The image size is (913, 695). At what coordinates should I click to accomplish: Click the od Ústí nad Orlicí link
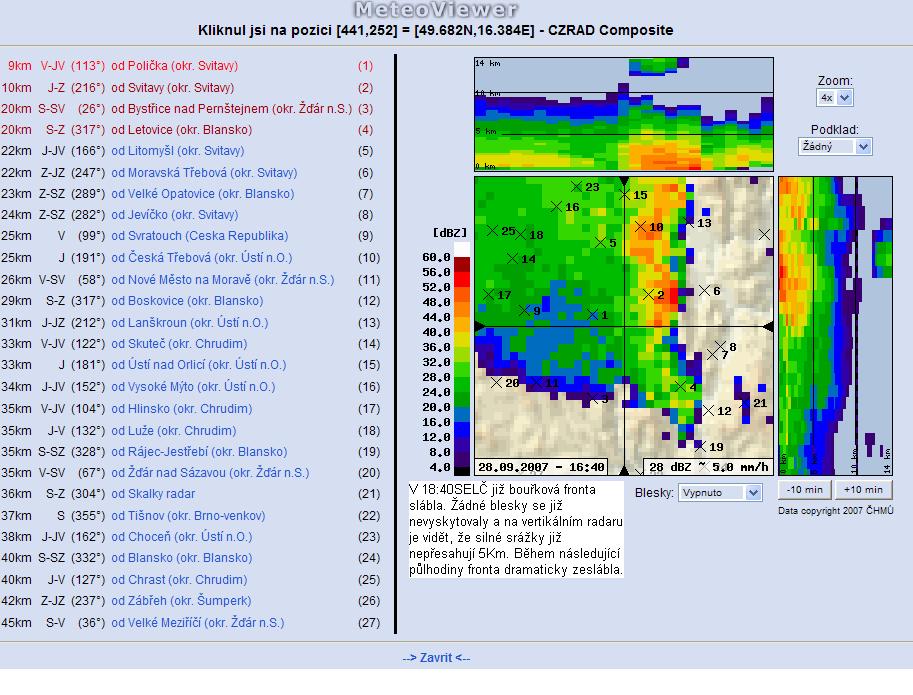click(199, 365)
